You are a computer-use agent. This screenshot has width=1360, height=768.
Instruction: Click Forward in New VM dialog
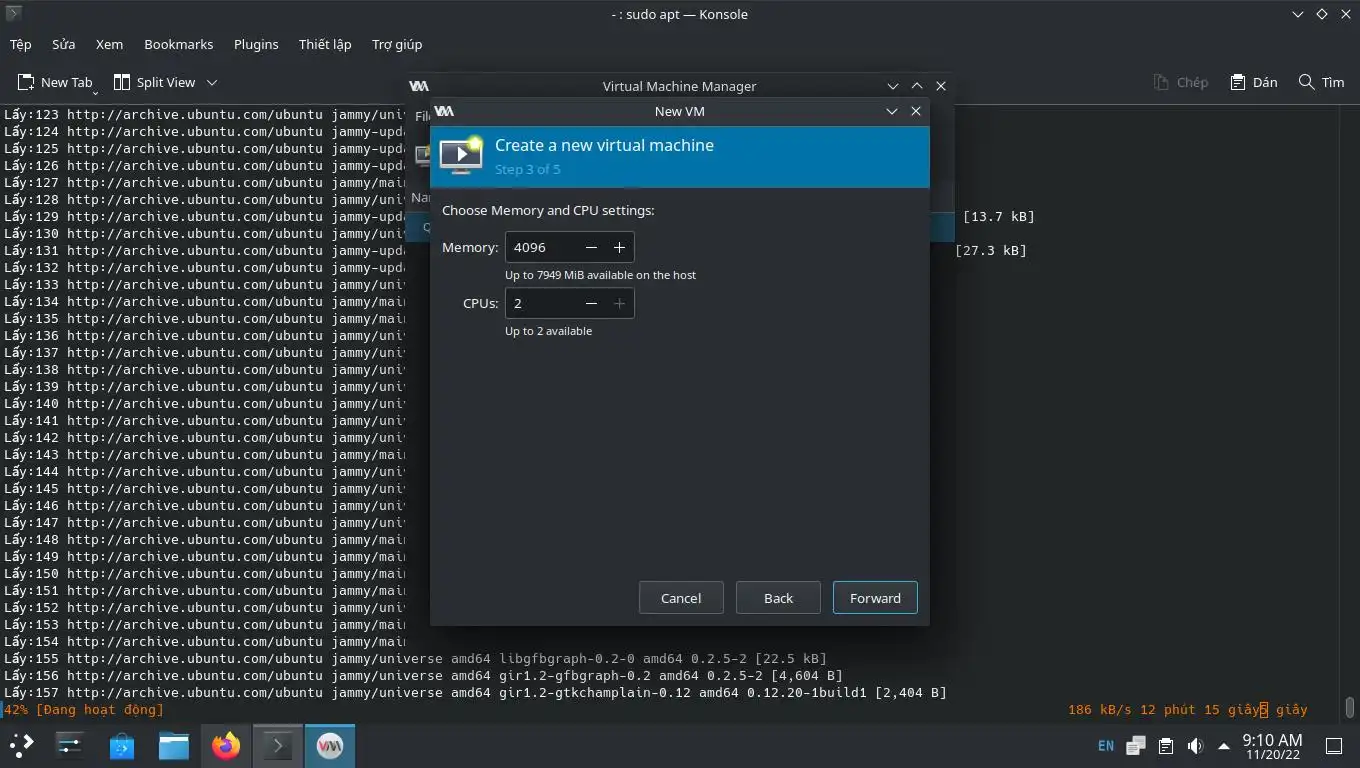(x=875, y=598)
